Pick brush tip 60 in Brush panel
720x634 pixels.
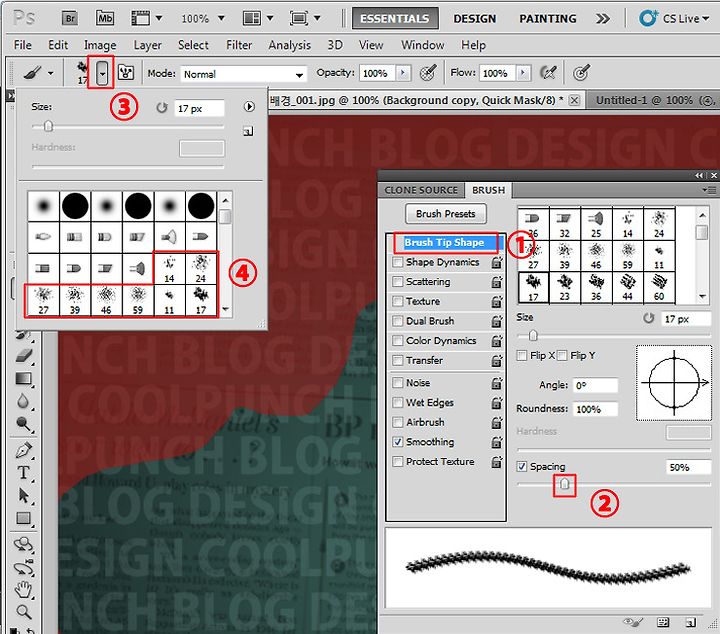(x=659, y=288)
